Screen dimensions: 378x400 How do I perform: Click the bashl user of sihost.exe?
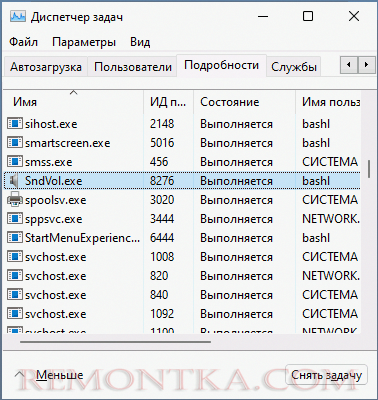click(316, 124)
